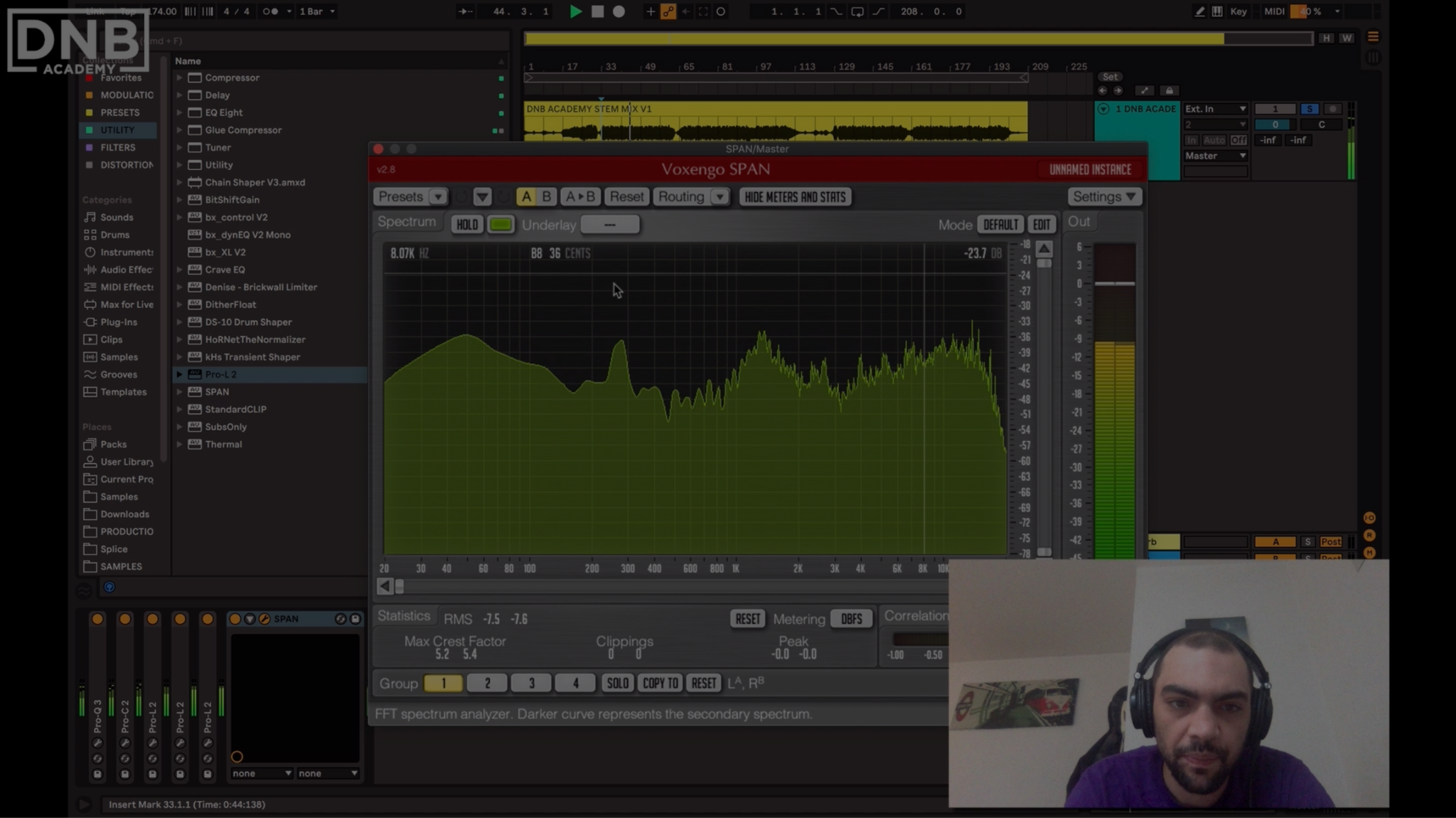This screenshot has height=818, width=1456.
Task: Set track monitoring to In
Action: 1192,140
